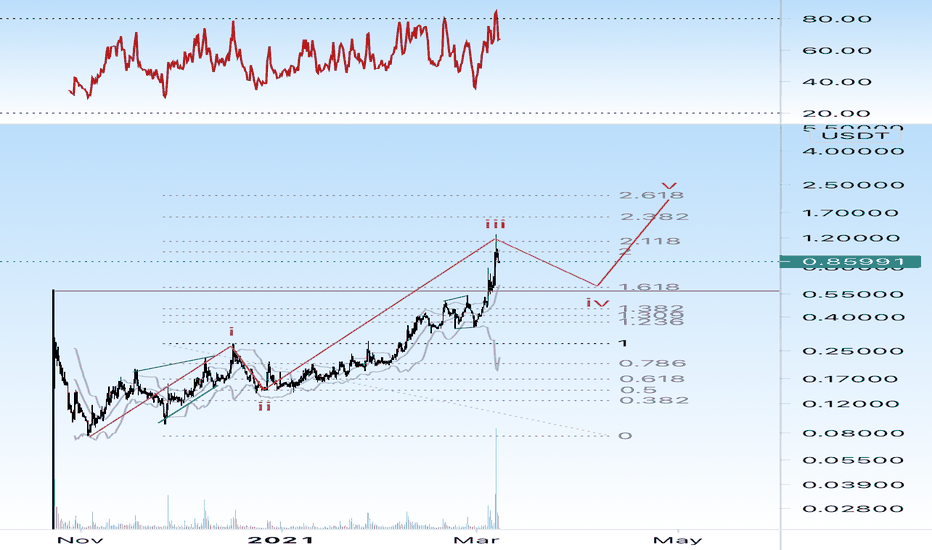Click the 2.50000 price axis label
Image resolution: width=932 pixels, height=550 pixels.
tap(854, 185)
